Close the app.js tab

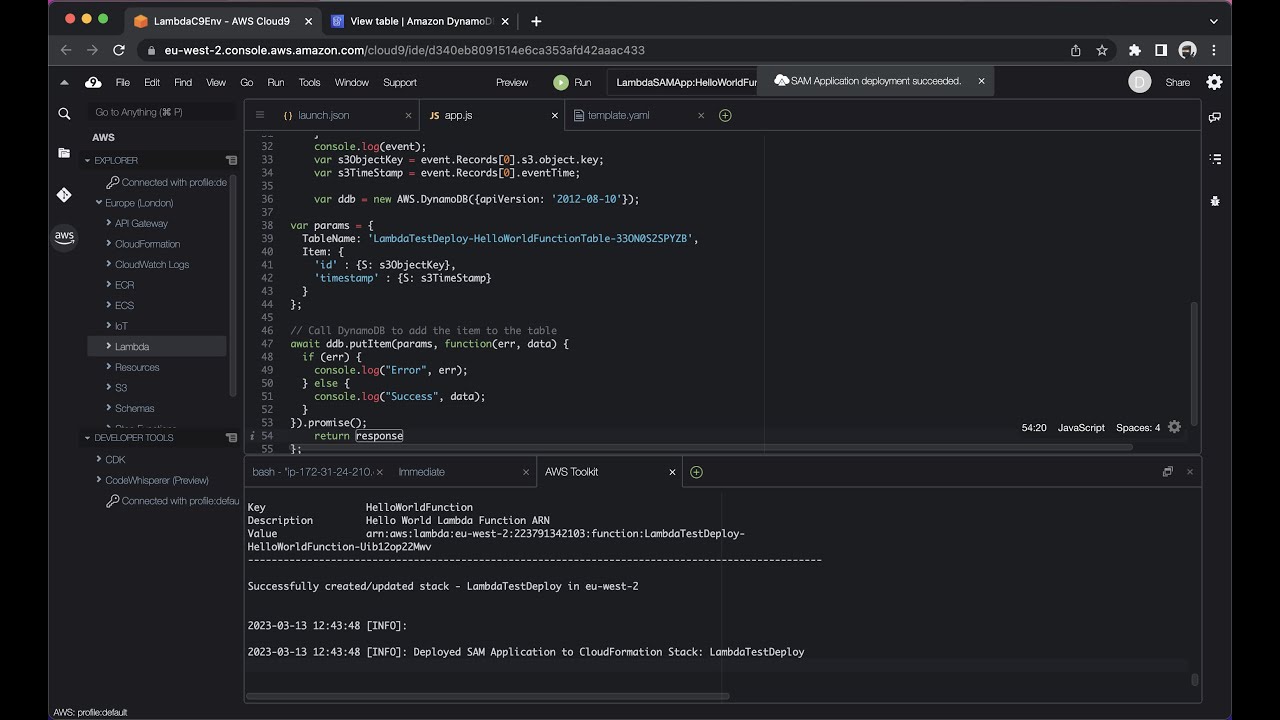tap(555, 115)
